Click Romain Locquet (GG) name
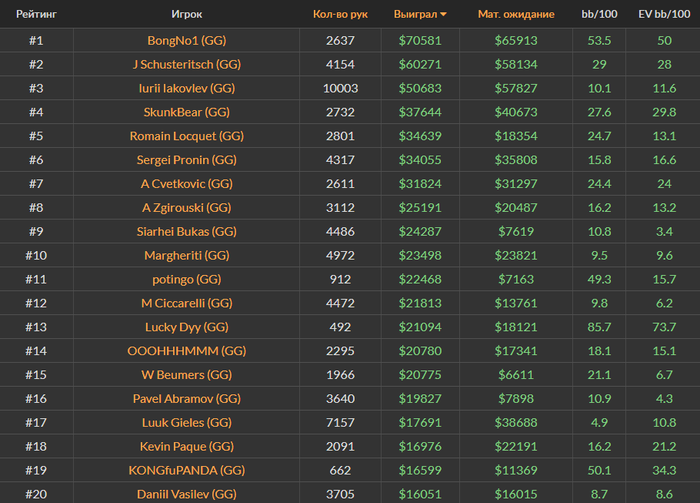The height and width of the screenshot is (503, 700). click(x=186, y=136)
